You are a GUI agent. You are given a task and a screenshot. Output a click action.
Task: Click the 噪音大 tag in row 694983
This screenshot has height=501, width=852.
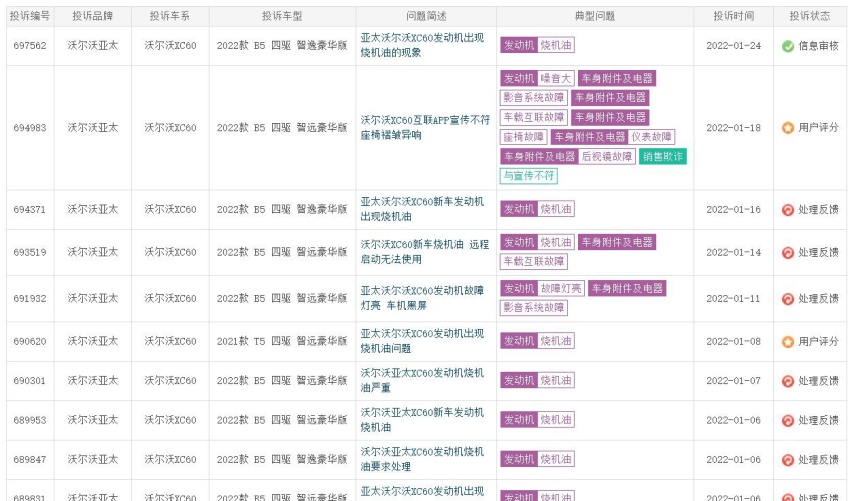point(556,78)
